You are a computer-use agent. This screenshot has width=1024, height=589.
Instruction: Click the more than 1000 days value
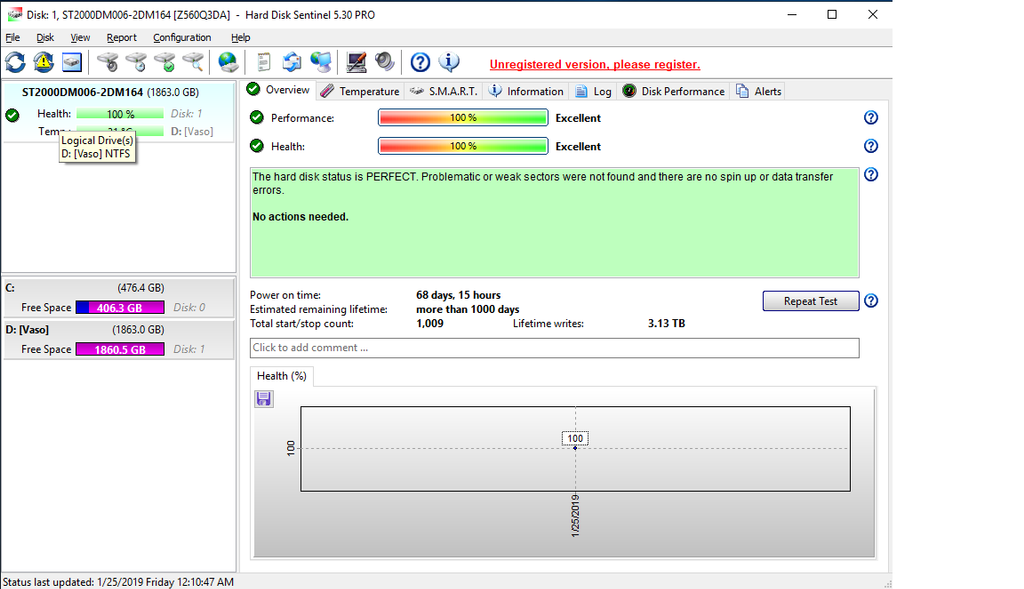468,310
